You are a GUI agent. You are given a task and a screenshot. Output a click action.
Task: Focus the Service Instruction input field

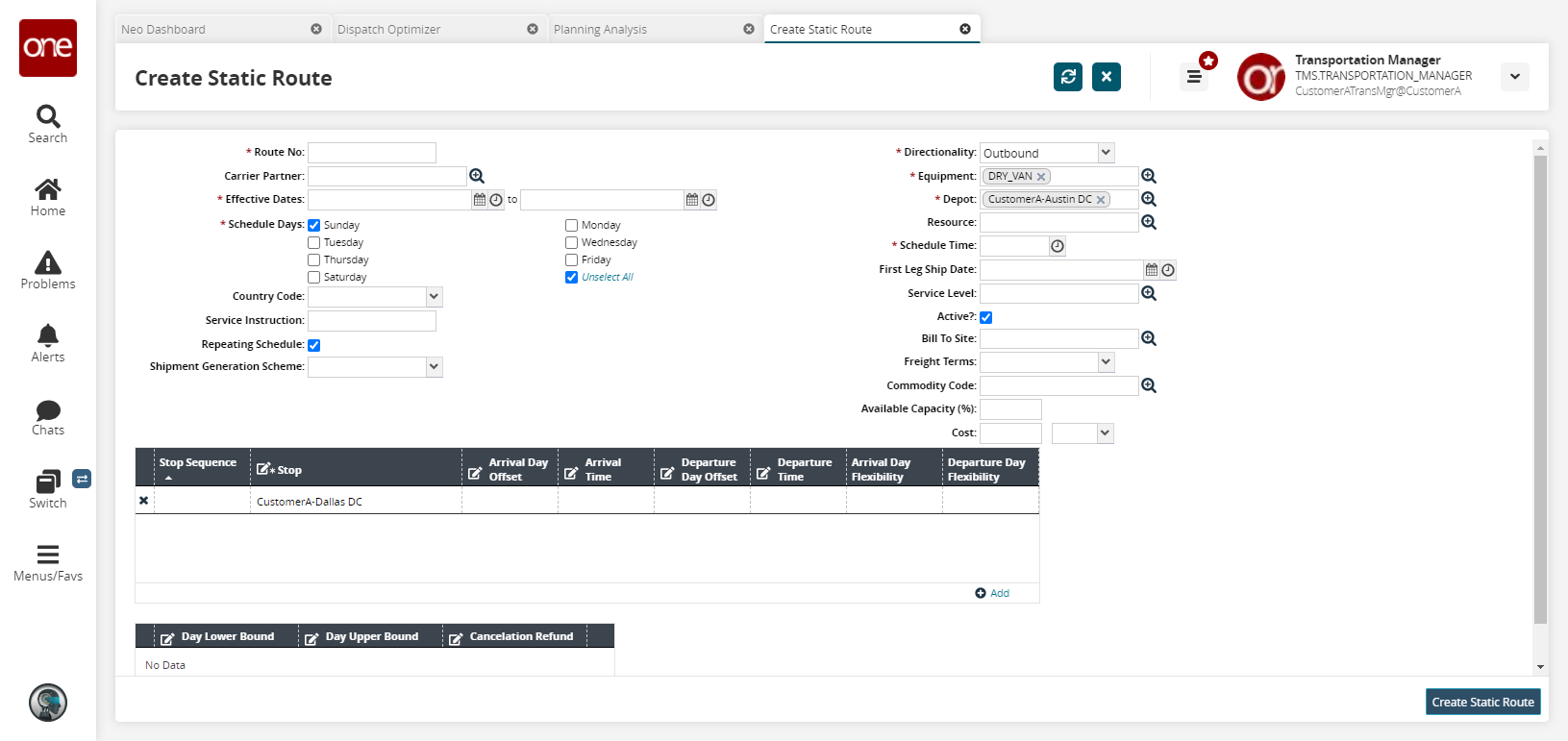(x=372, y=321)
